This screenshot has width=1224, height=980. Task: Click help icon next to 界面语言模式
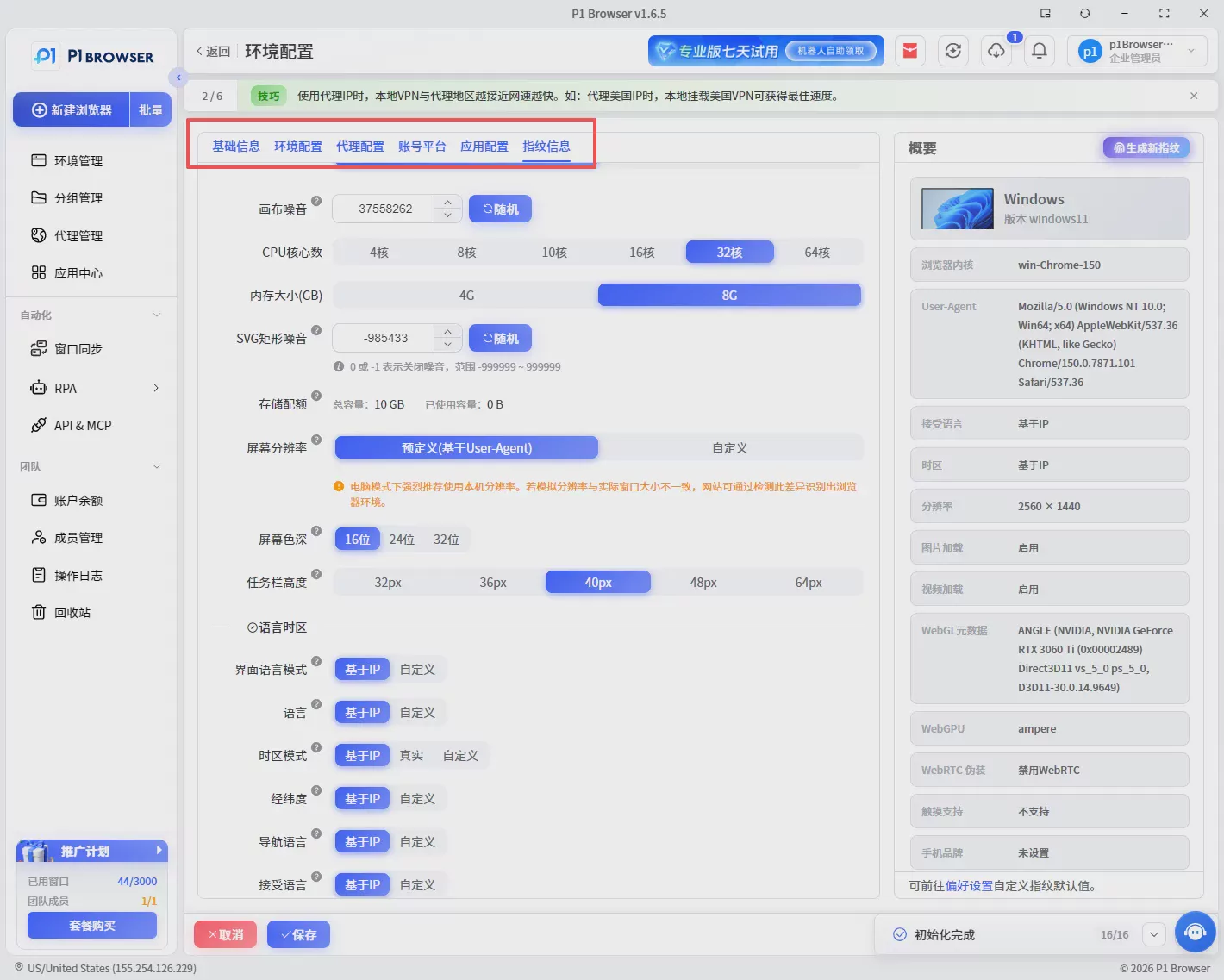[x=316, y=661]
